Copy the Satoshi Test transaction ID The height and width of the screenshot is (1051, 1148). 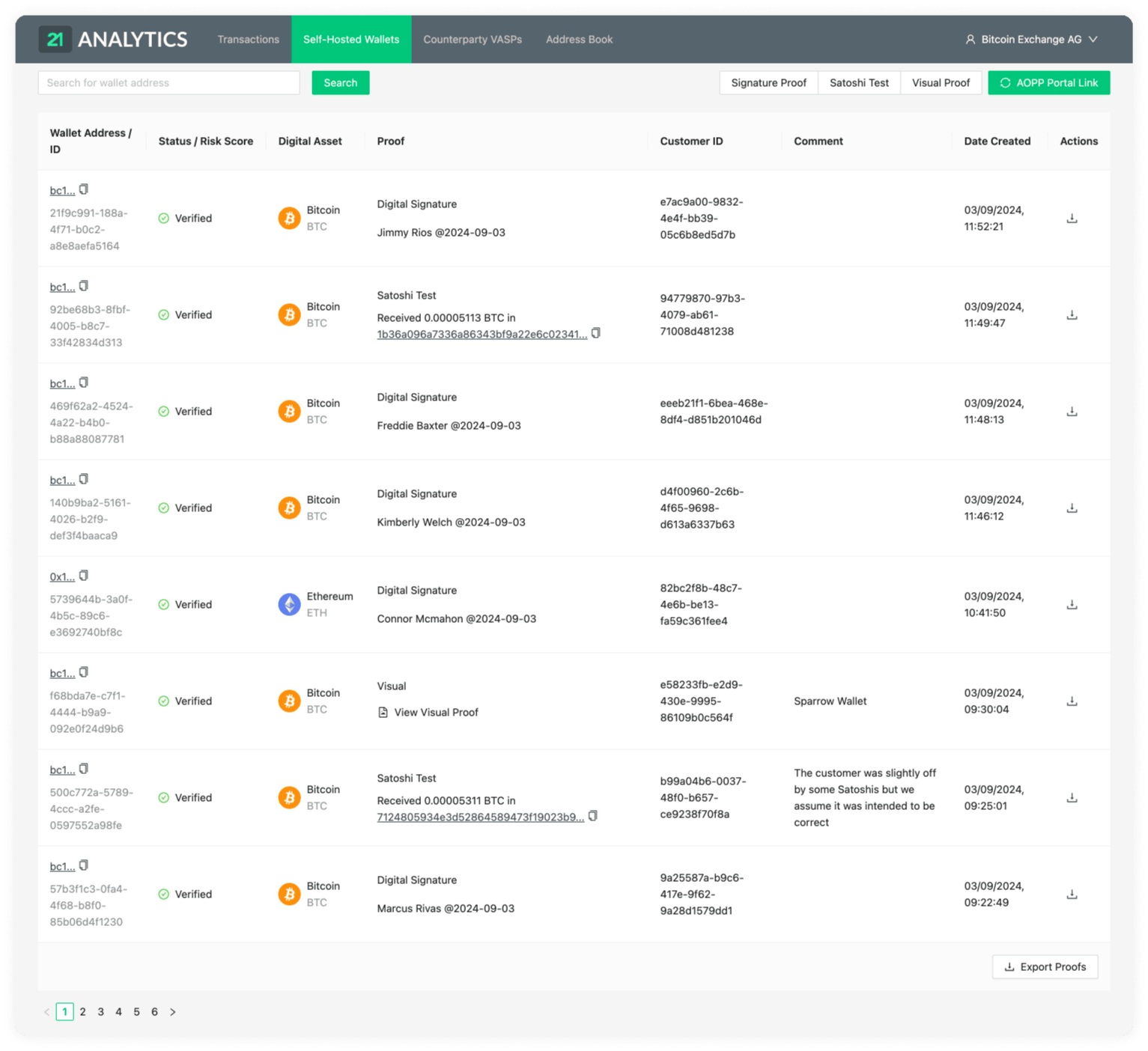click(596, 334)
